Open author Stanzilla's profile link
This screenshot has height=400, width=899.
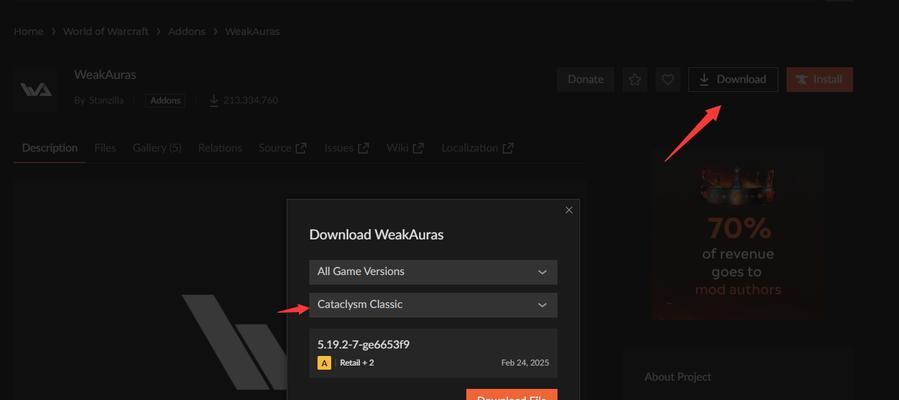pos(106,100)
